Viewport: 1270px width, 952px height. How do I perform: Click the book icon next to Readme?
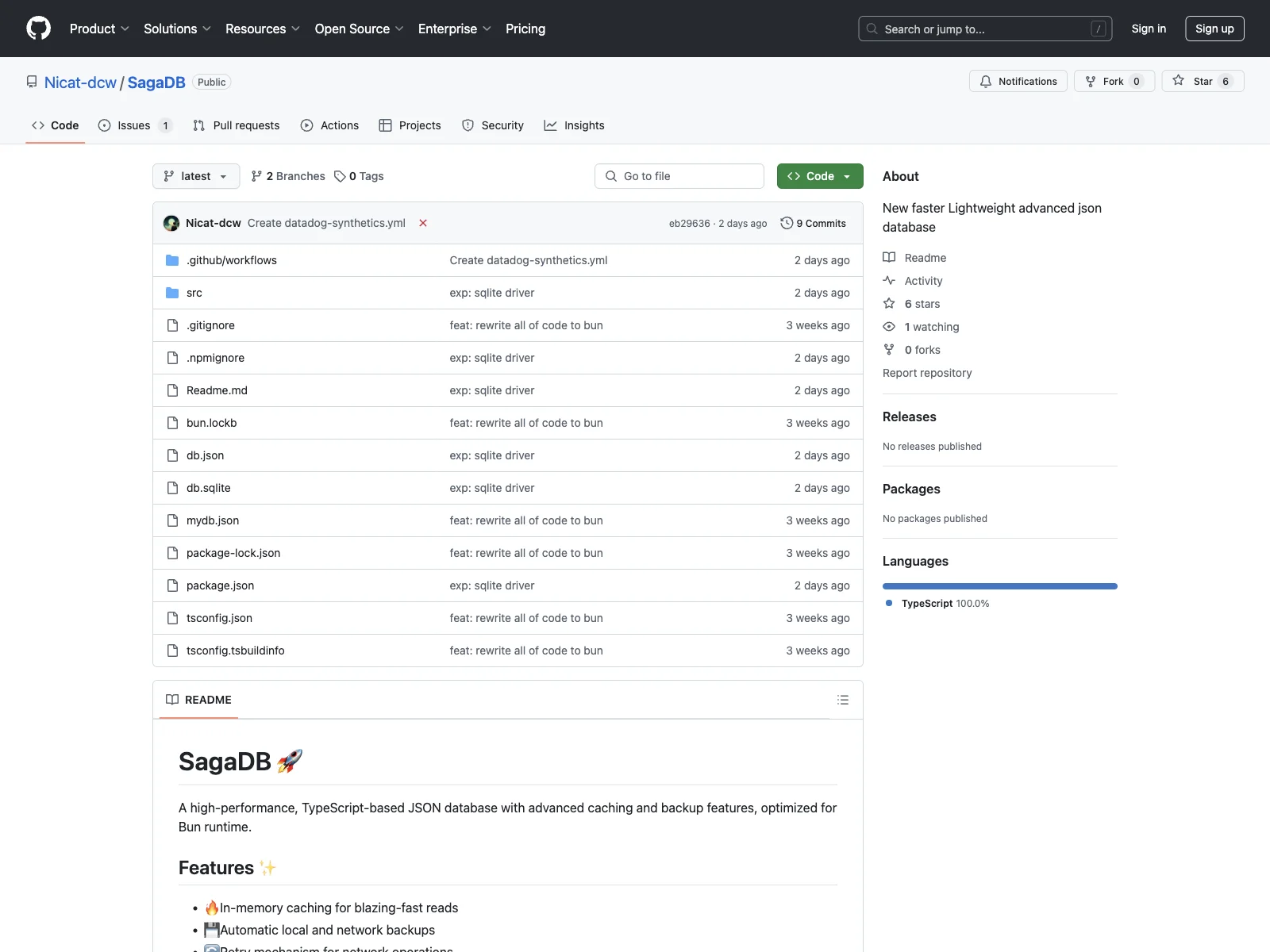[889, 258]
